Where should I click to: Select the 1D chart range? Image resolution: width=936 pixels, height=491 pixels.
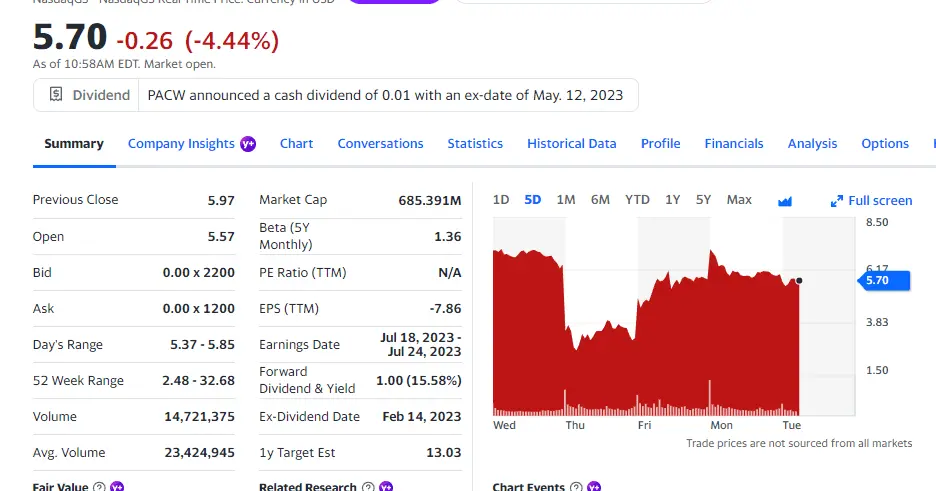(501, 200)
